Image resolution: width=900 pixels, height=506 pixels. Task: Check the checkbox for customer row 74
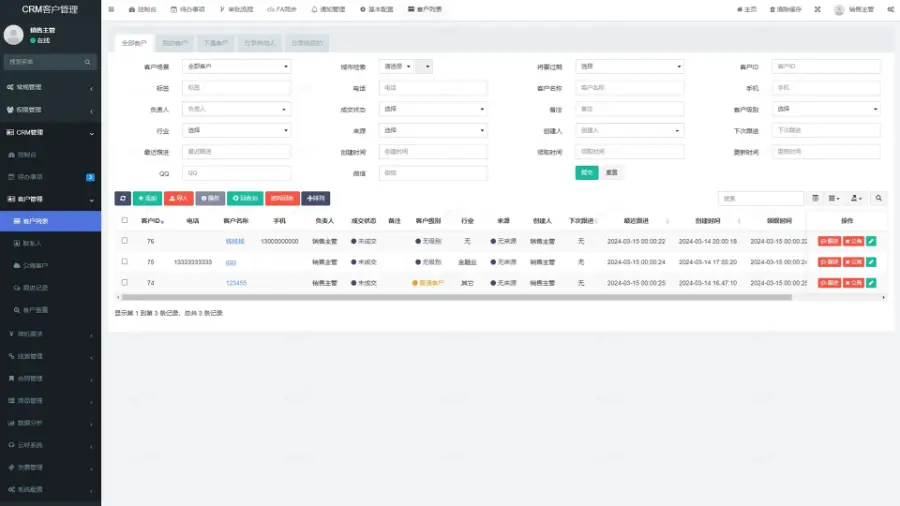tap(125, 283)
